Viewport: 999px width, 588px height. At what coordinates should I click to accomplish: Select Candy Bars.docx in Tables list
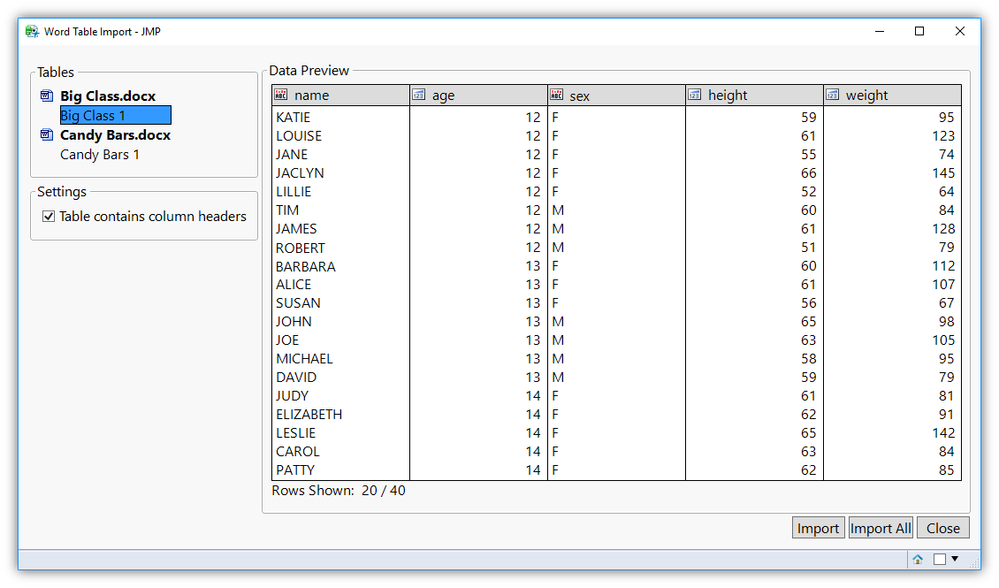pyautogui.click(x=115, y=135)
